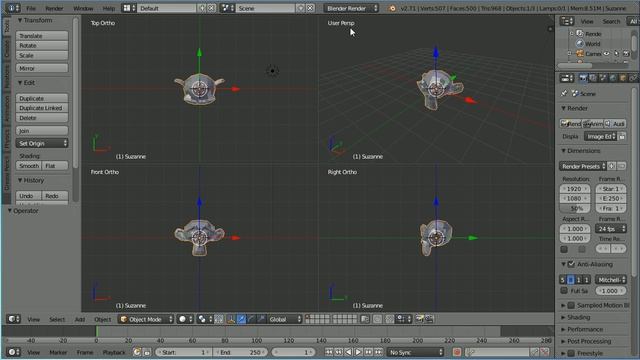
Task: Play animation forward in timeline
Action: pos(358,352)
